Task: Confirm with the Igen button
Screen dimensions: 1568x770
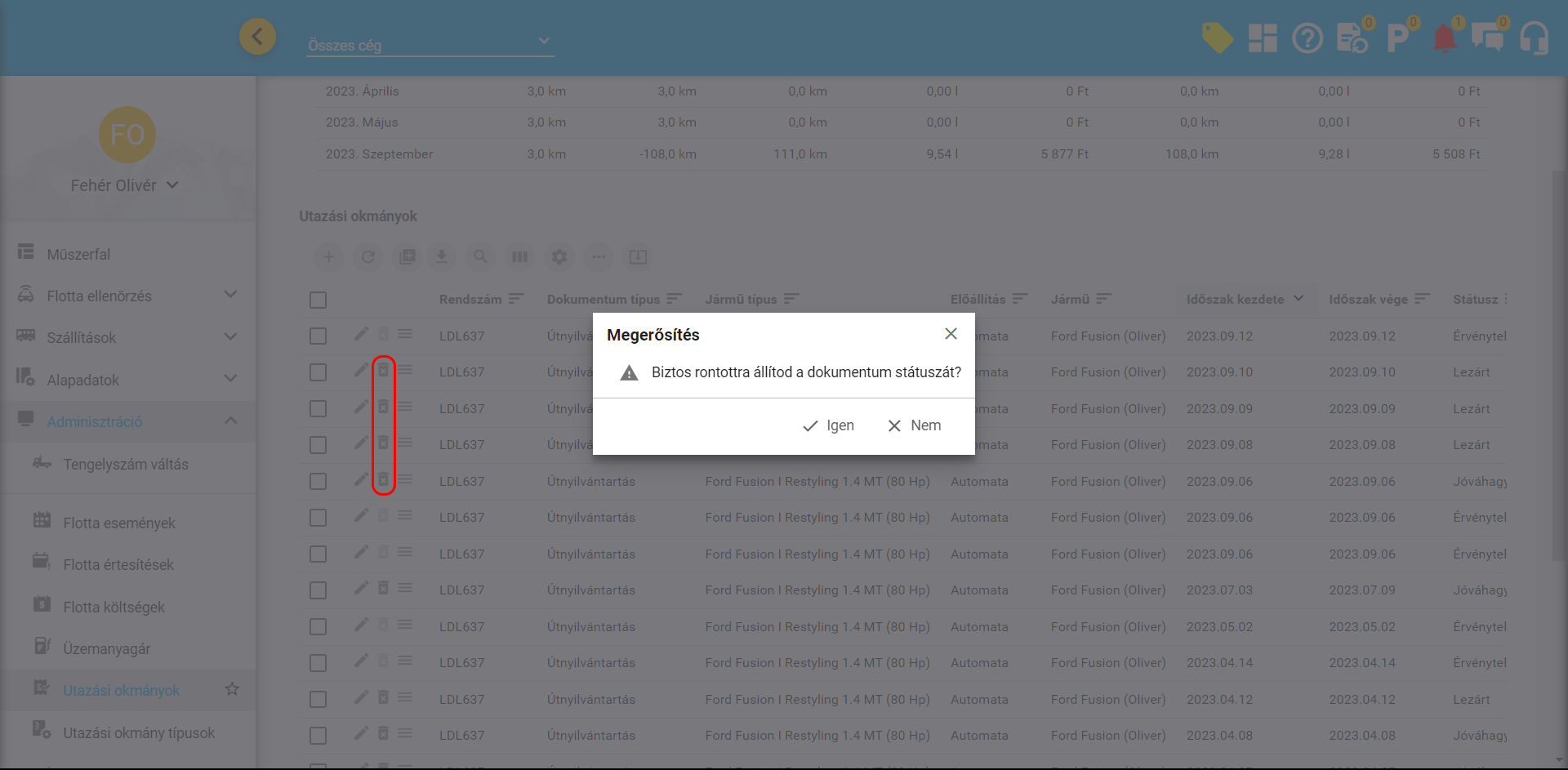Action: pos(828,425)
